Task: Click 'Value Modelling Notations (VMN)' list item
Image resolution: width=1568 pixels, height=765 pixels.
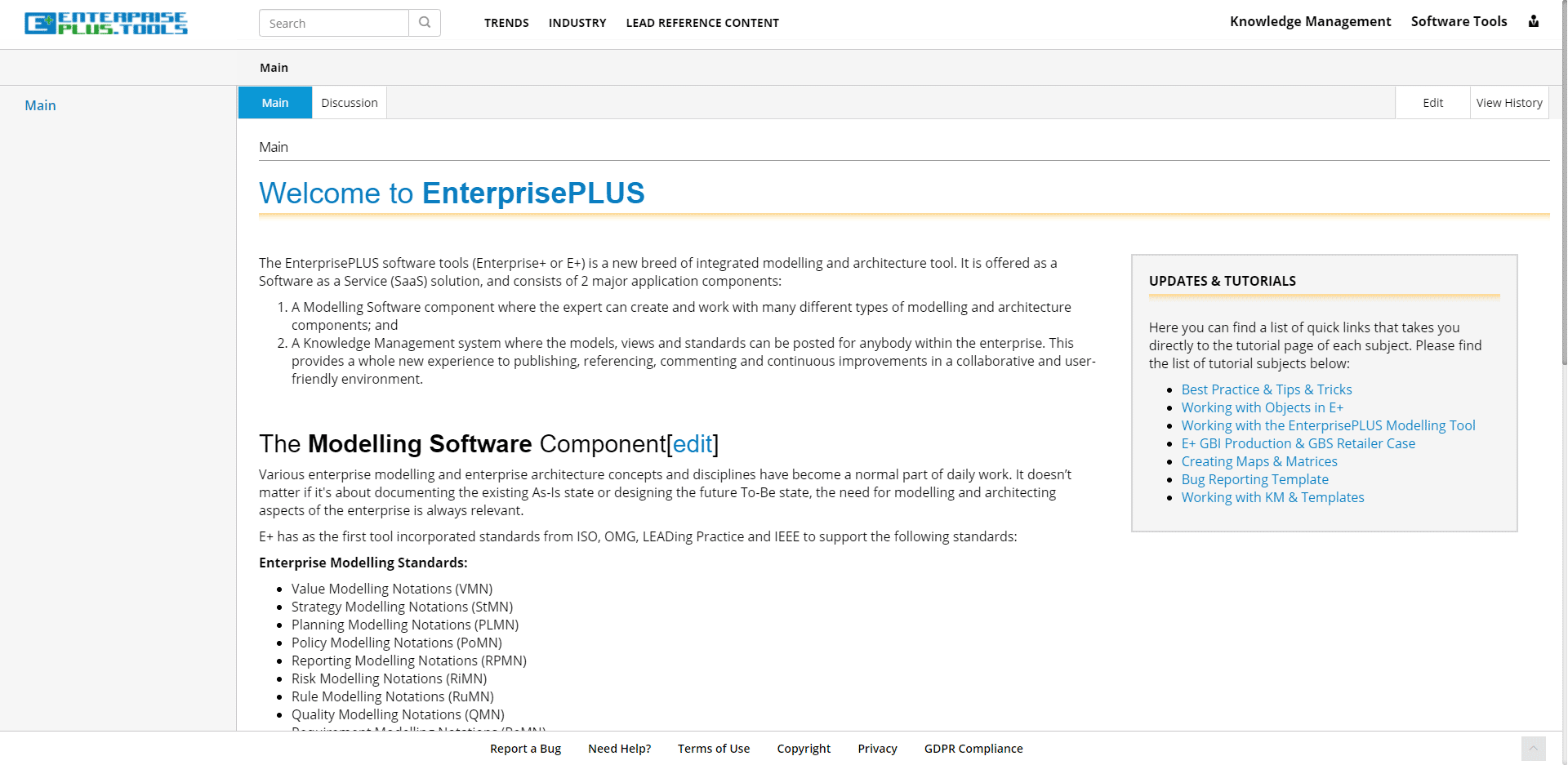Action: (x=392, y=589)
